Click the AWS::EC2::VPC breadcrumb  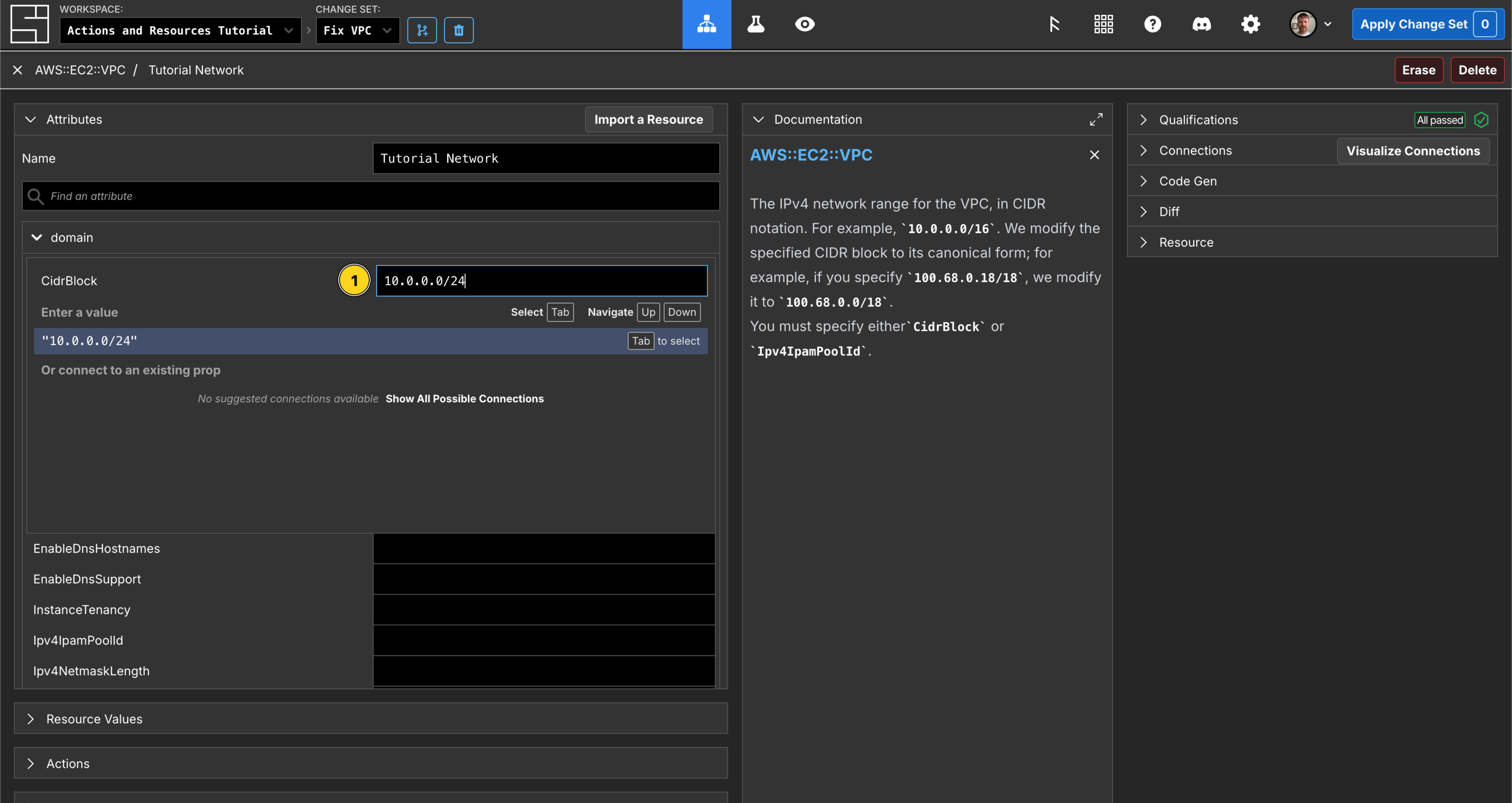tap(80, 70)
